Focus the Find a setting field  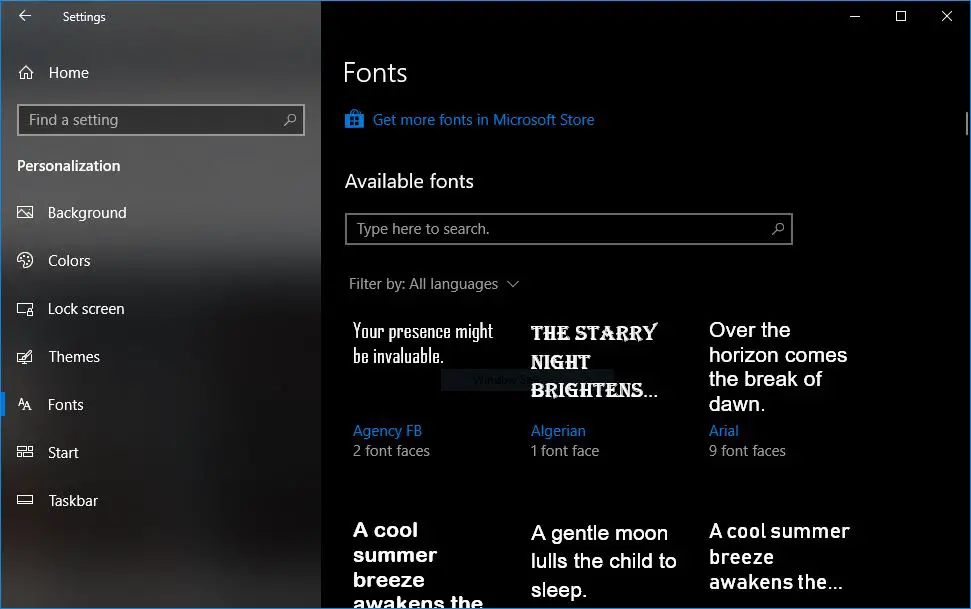tap(161, 120)
